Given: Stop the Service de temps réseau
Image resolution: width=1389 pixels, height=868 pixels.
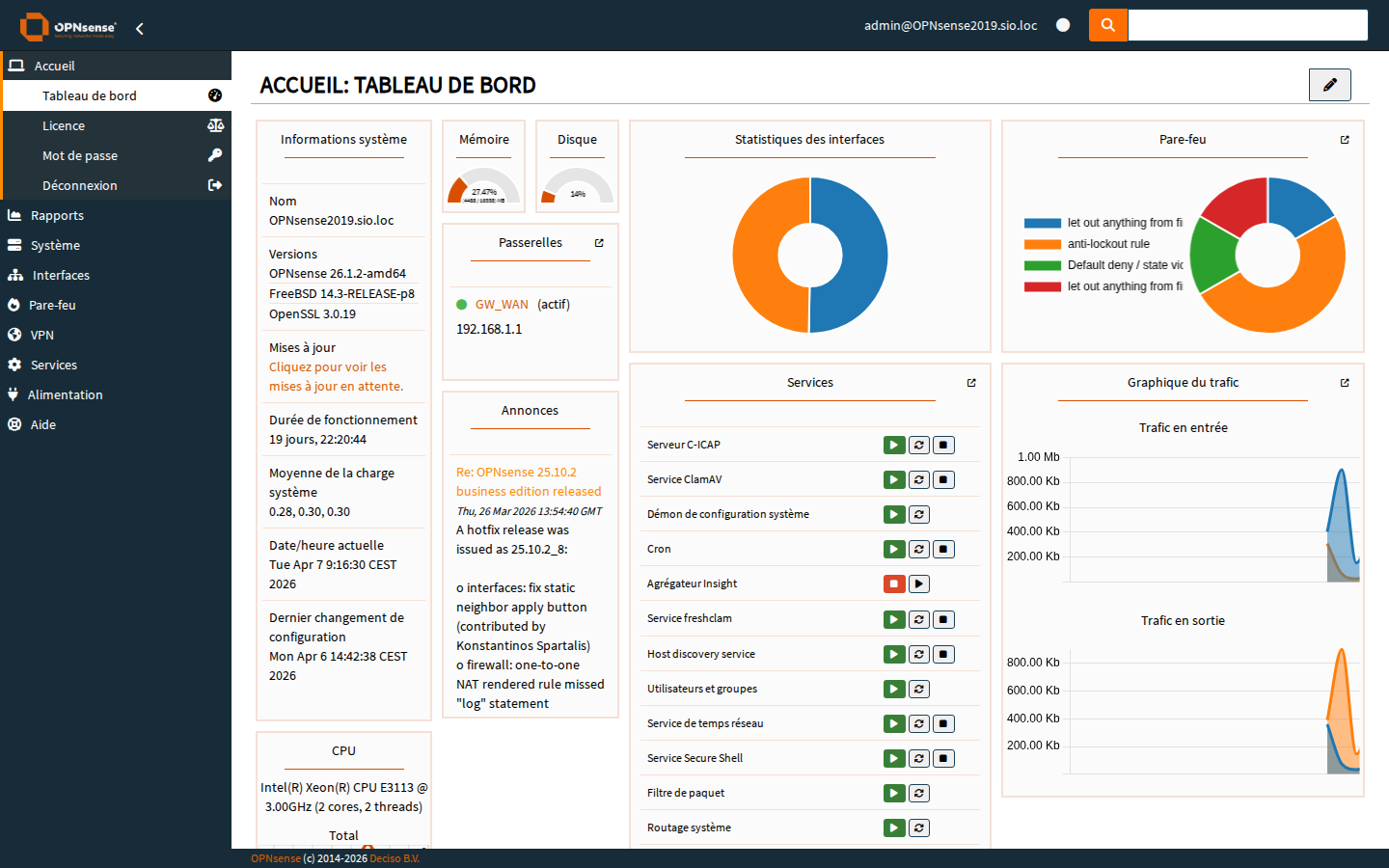Looking at the screenshot, I should pos(944,723).
